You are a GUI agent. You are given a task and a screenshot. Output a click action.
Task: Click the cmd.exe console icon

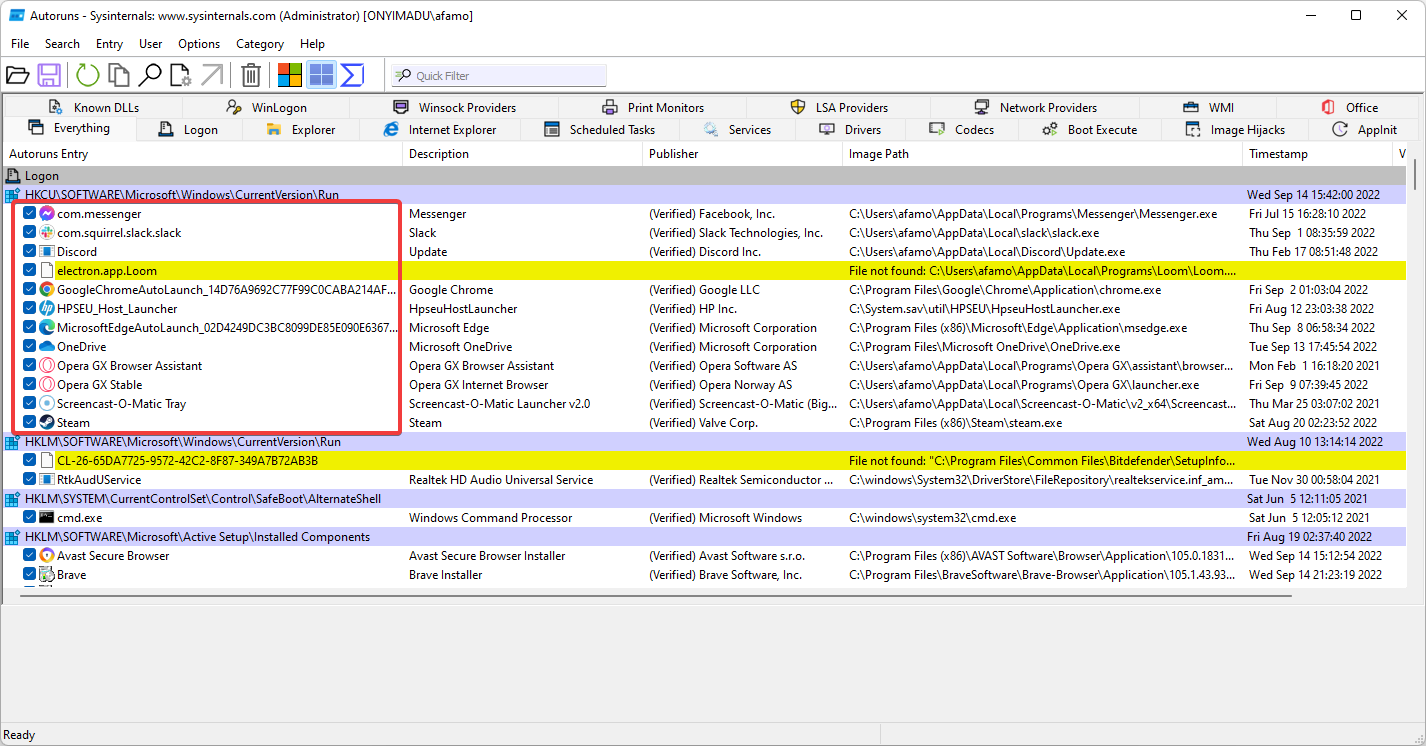[x=47, y=518]
